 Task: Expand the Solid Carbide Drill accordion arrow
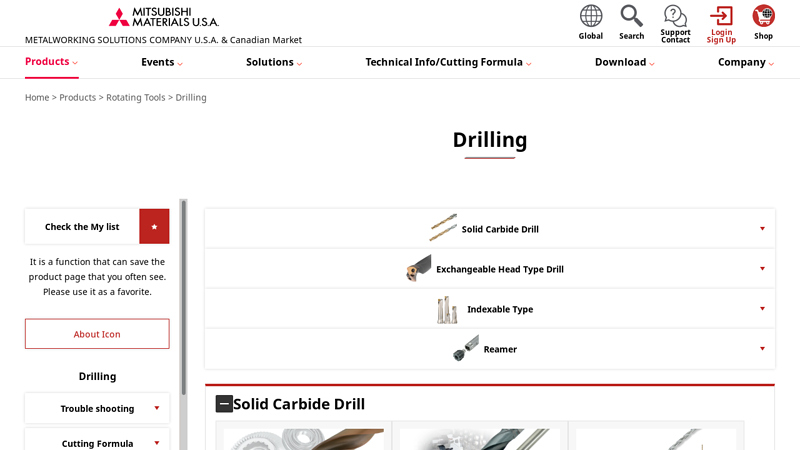pos(762,229)
